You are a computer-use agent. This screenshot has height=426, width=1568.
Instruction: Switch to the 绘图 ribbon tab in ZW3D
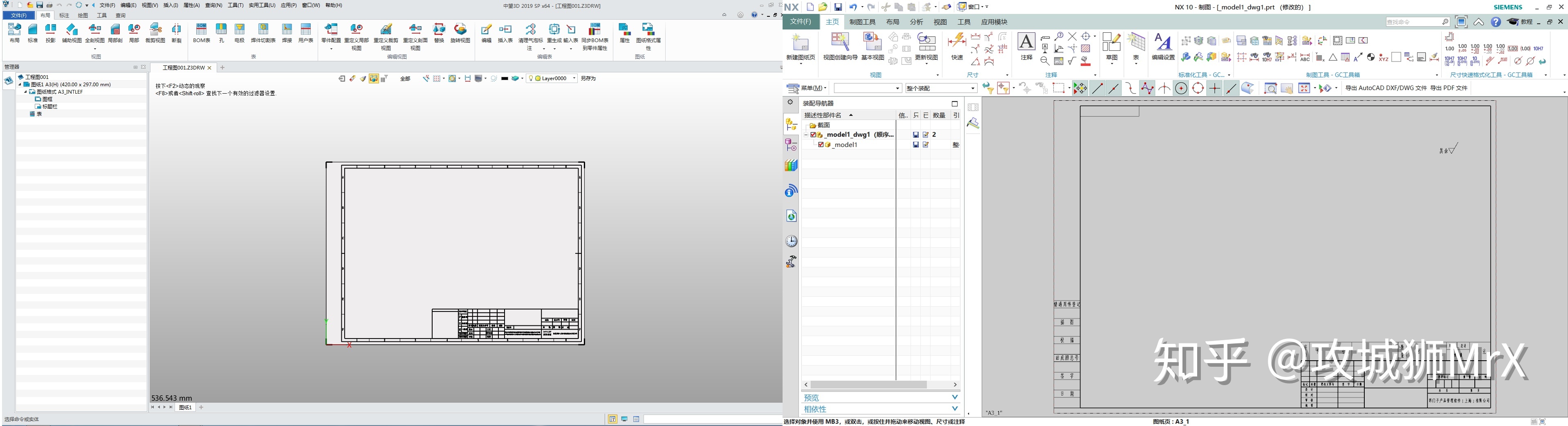click(x=83, y=15)
